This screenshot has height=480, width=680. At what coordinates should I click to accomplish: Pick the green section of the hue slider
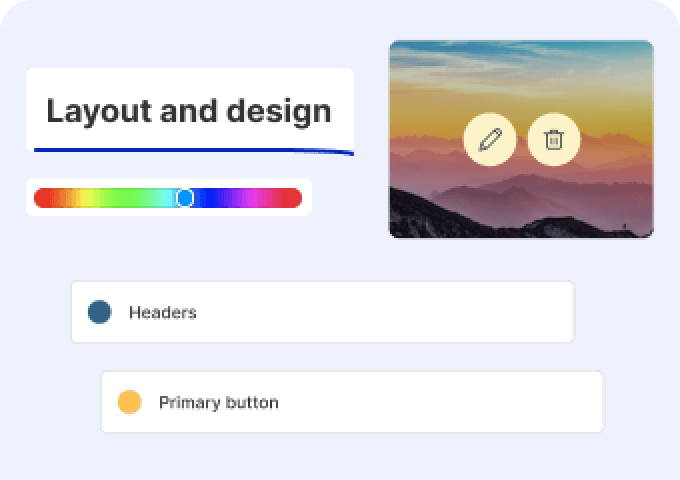click(126, 198)
